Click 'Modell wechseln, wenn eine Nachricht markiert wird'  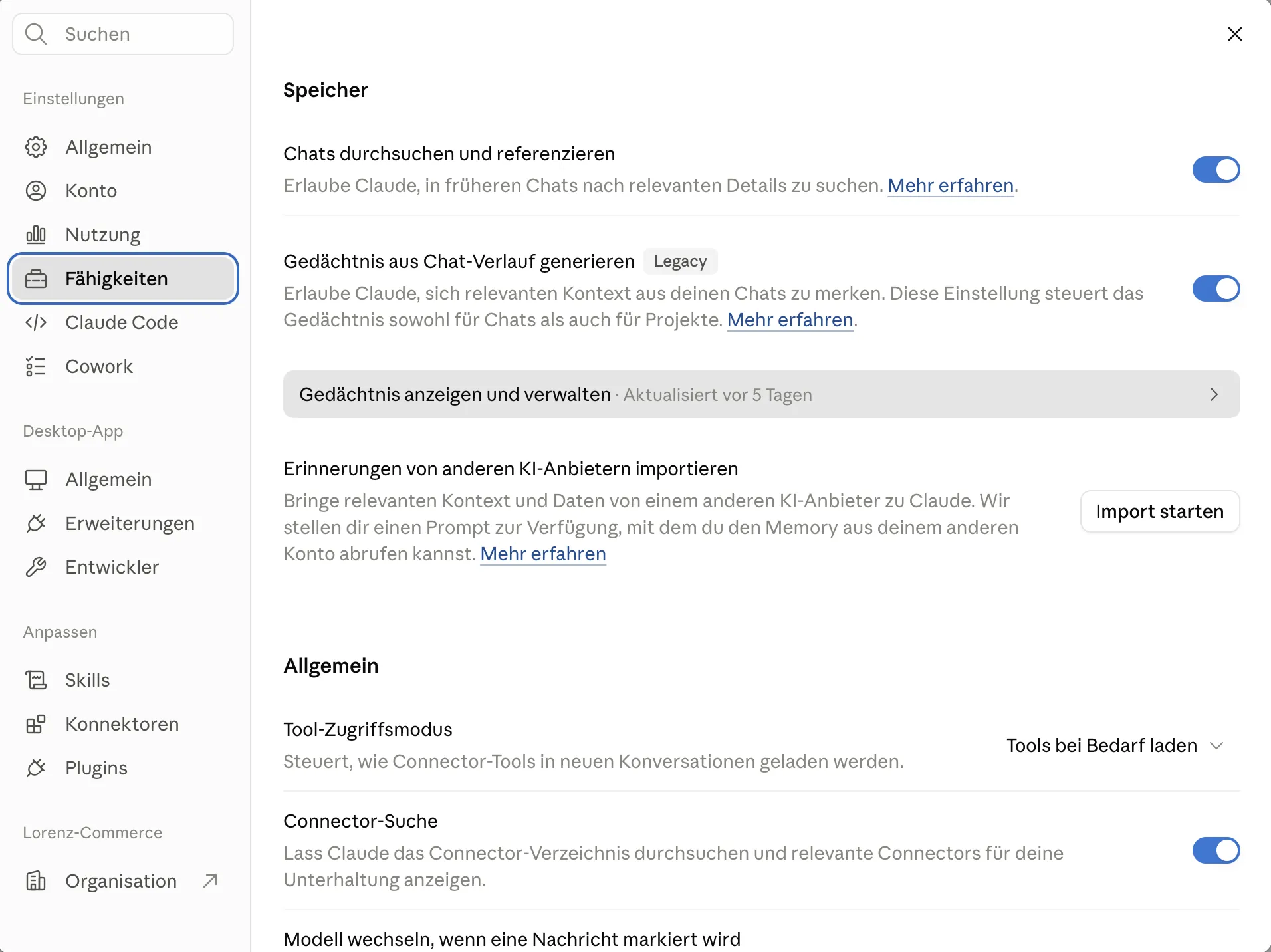pos(512,939)
